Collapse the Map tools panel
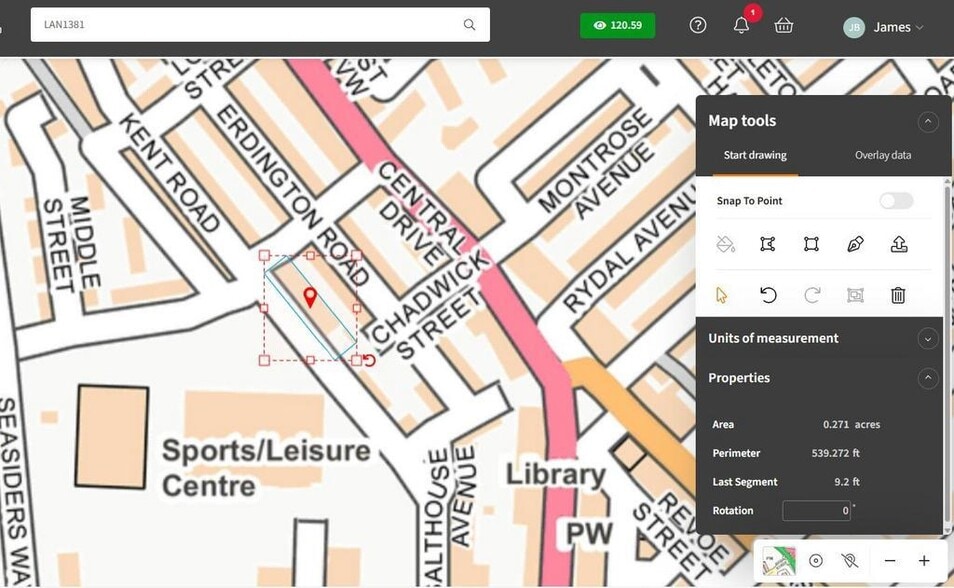 click(928, 121)
